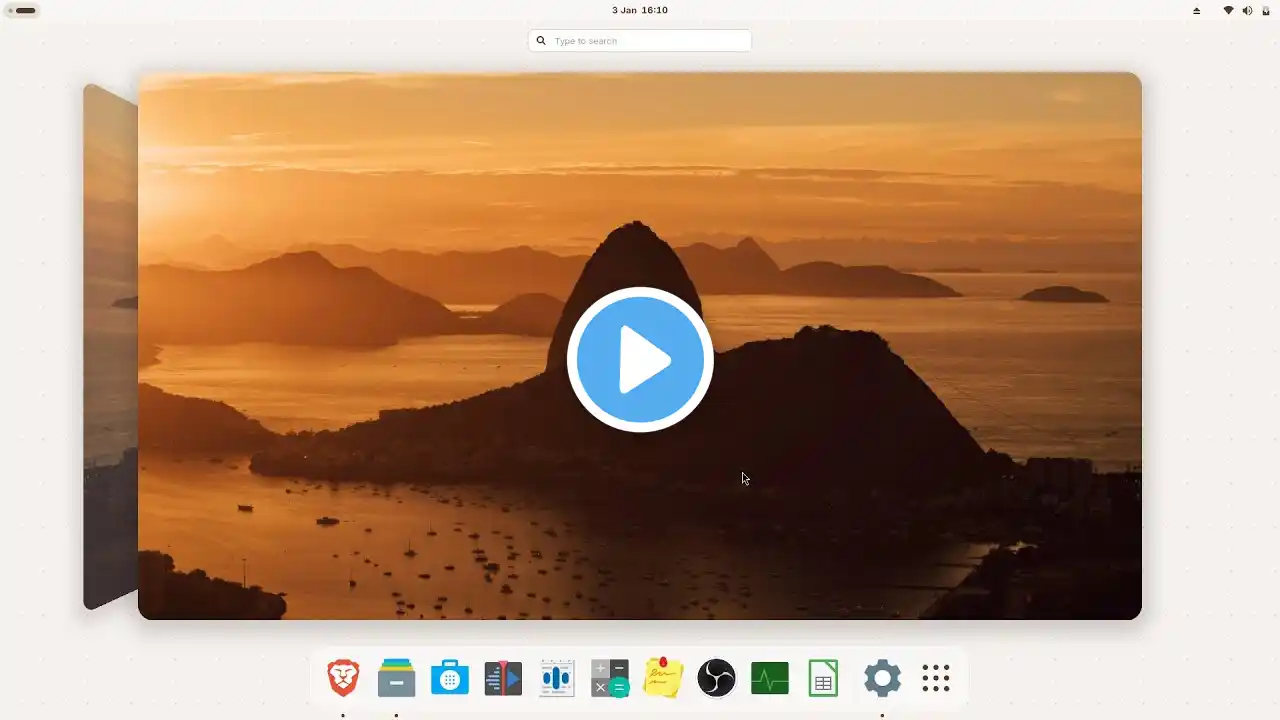This screenshot has height=720, width=1280.
Task: Click the Wi-Fi icon in the top bar
Action: point(1228,10)
